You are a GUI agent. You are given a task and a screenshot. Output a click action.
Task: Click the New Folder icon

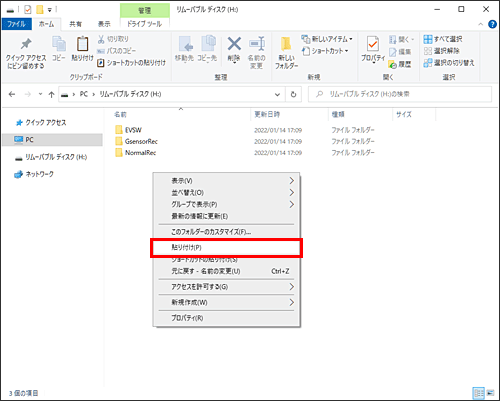click(286, 44)
